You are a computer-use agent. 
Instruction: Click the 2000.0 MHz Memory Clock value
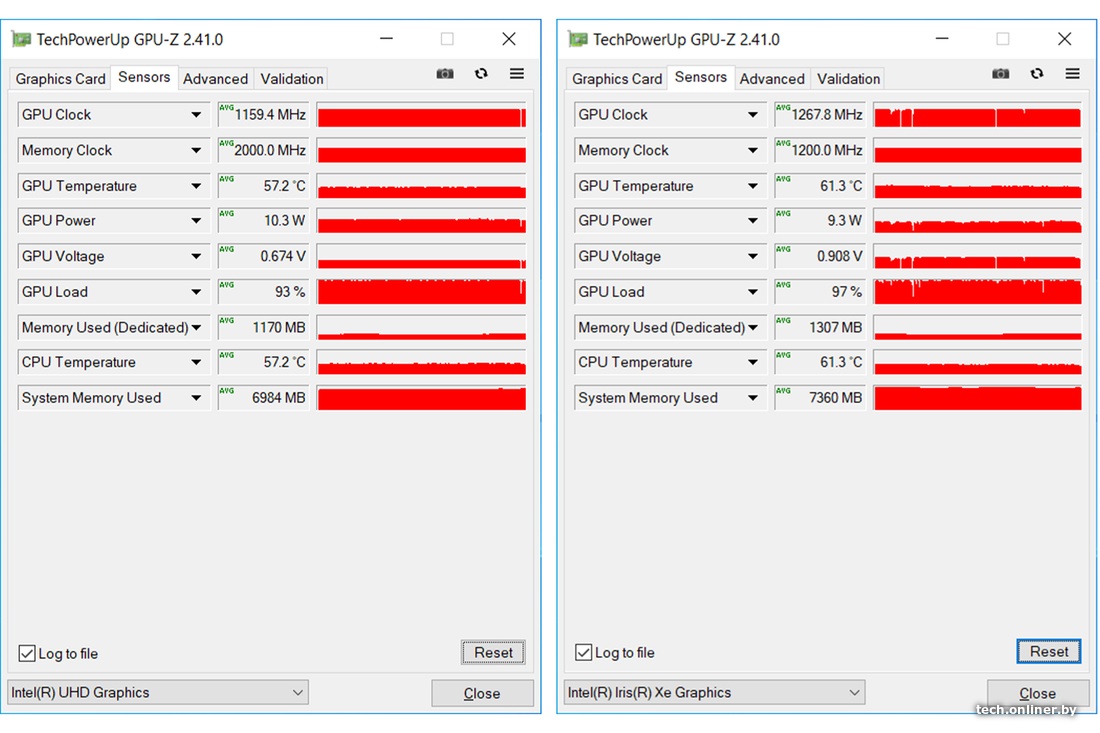[x=264, y=150]
